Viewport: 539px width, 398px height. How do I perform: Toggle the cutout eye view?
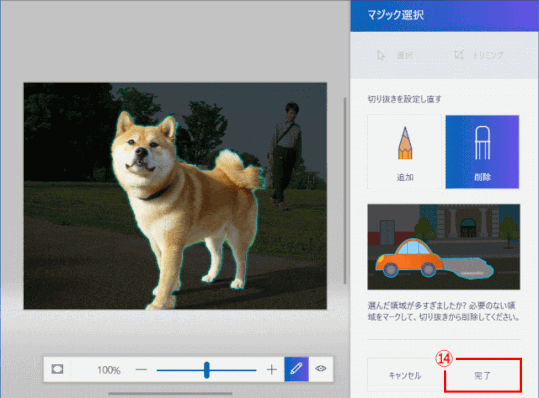pyautogui.click(x=321, y=369)
